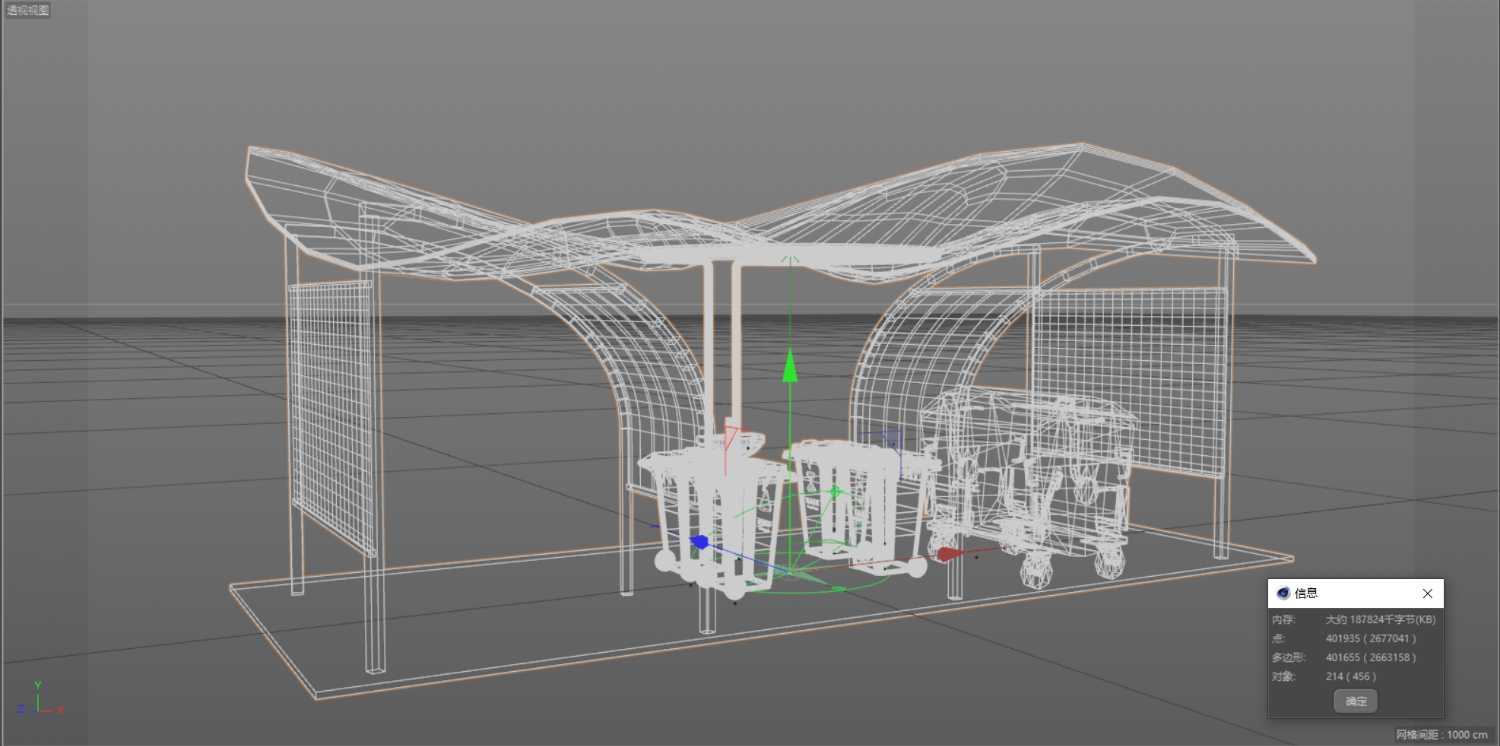The width and height of the screenshot is (1500, 746).
Task: Click the 对象 label in the dialog
Action: point(1284,676)
